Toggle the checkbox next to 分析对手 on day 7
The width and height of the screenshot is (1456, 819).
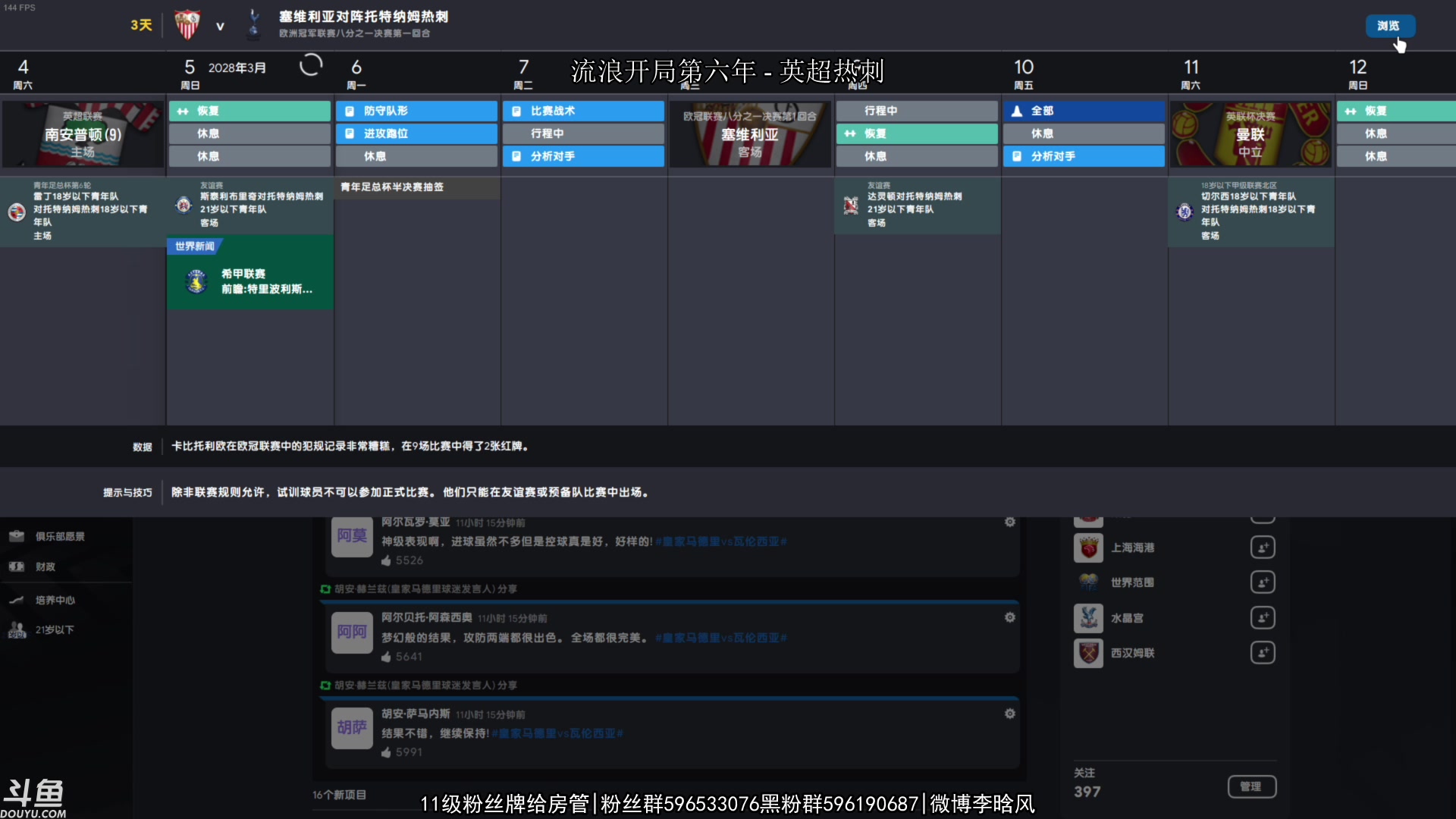[x=516, y=156]
